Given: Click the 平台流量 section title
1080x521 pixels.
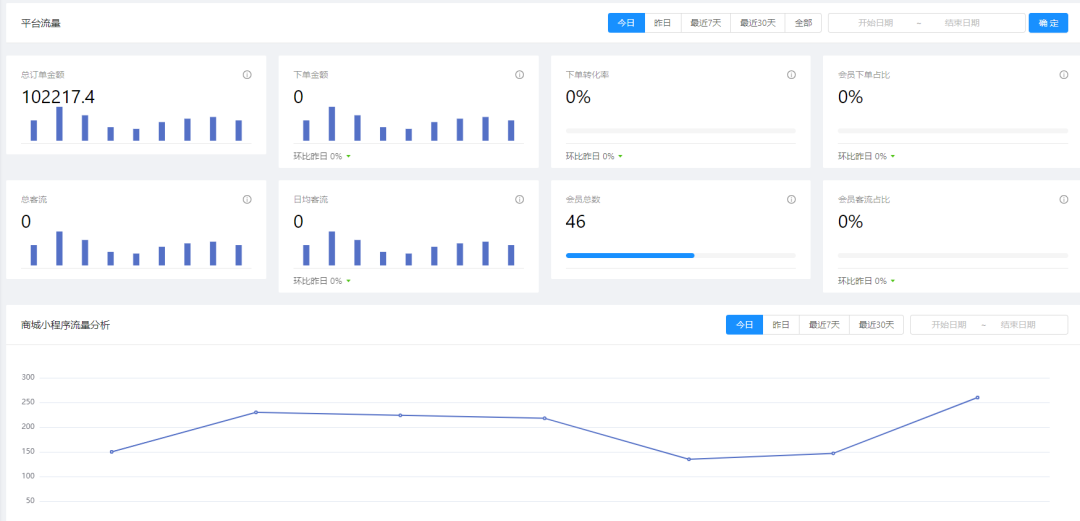Looking at the screenshot, I should coord(41,23).
